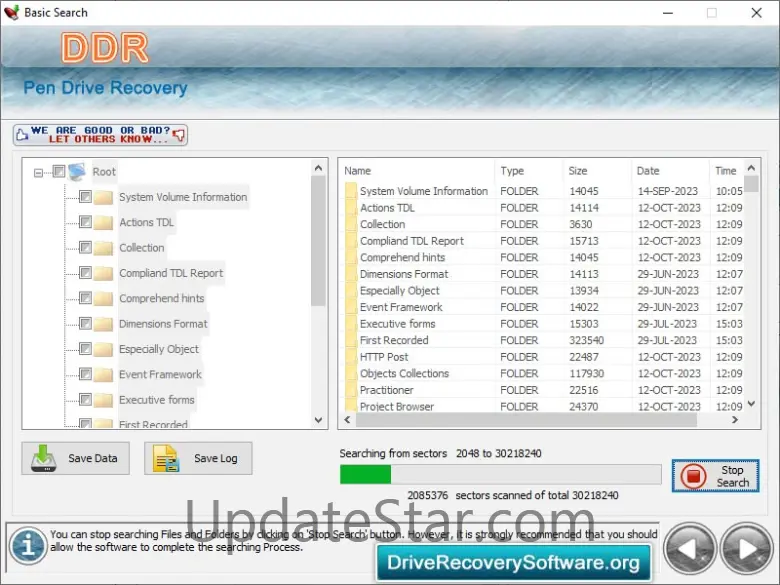
Task: Click file list horizontal scroll left arrow
Action: (347, 420)
